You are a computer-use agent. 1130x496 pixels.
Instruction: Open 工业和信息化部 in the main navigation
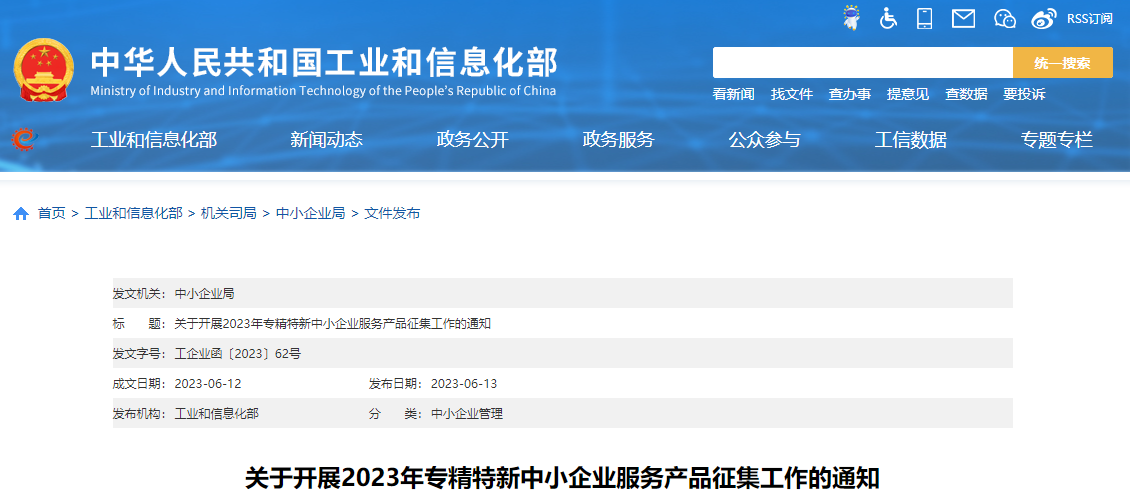click(154, 140)
